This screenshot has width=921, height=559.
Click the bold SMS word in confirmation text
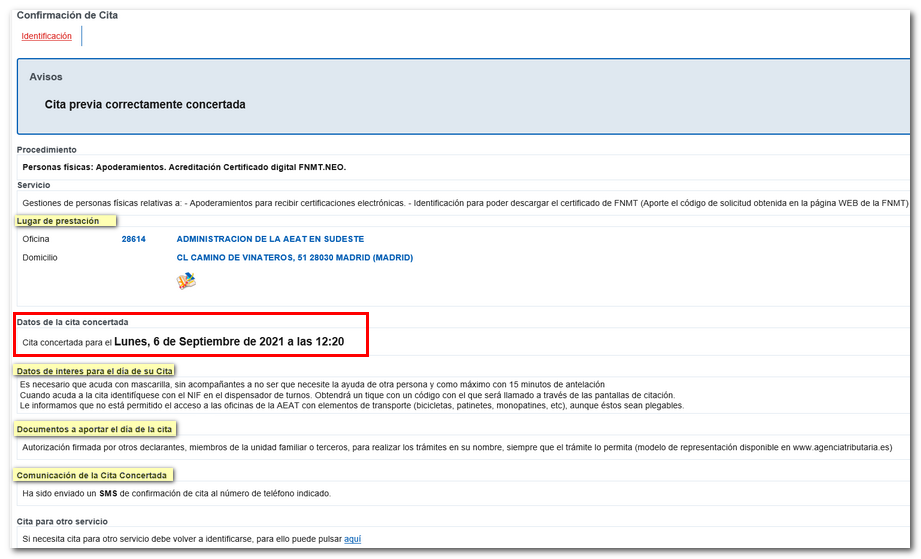coord(108,493)
